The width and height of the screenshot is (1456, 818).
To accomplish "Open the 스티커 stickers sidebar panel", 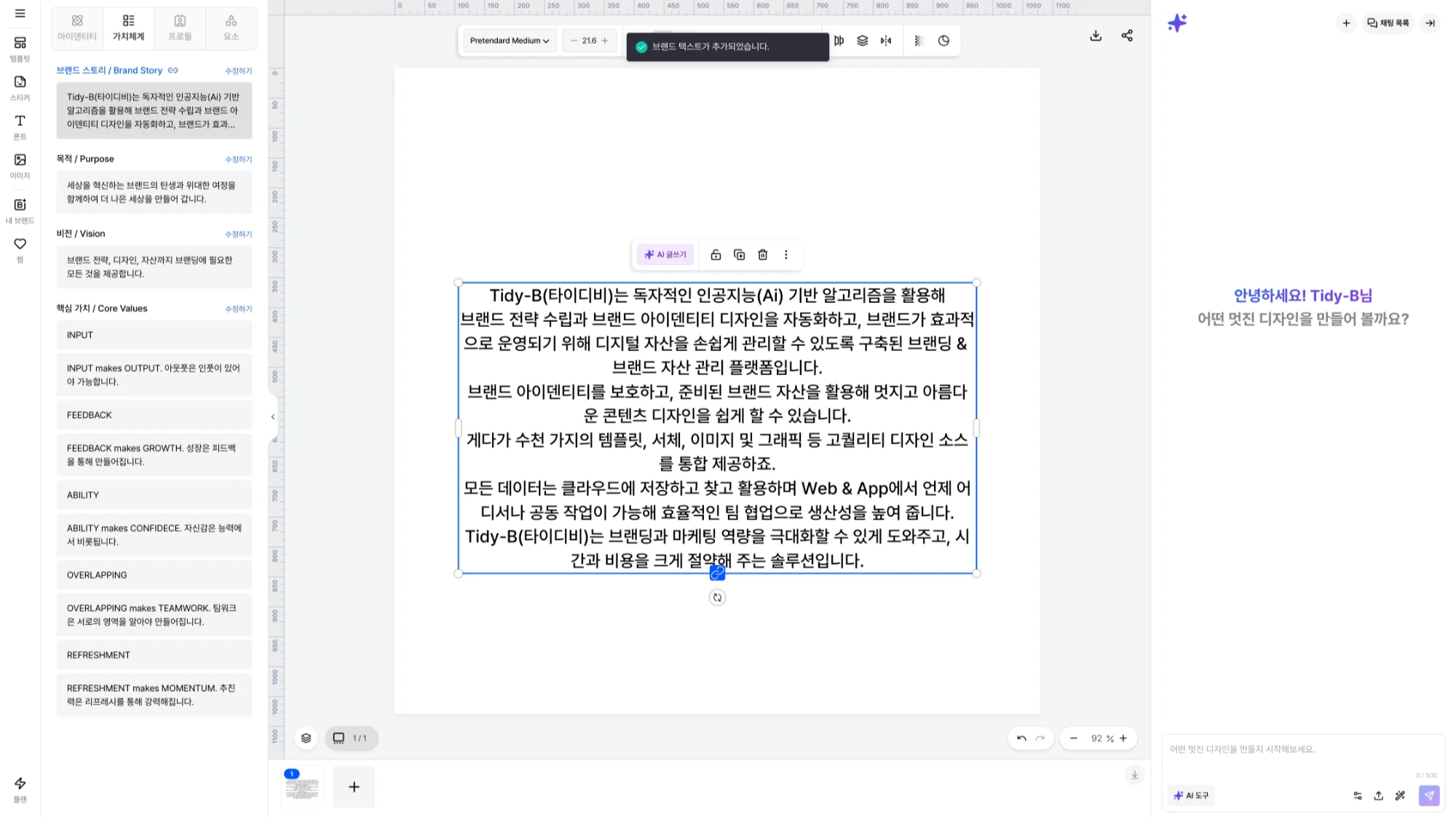I will (x=20, y=88).
